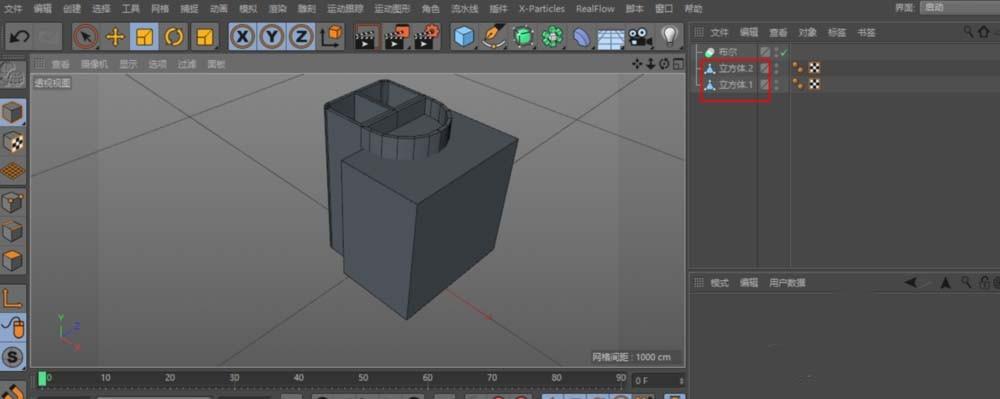This screenshot has height=399, width=1000.
Task: Add a Cube primitive object
Action: coord(464,36)
